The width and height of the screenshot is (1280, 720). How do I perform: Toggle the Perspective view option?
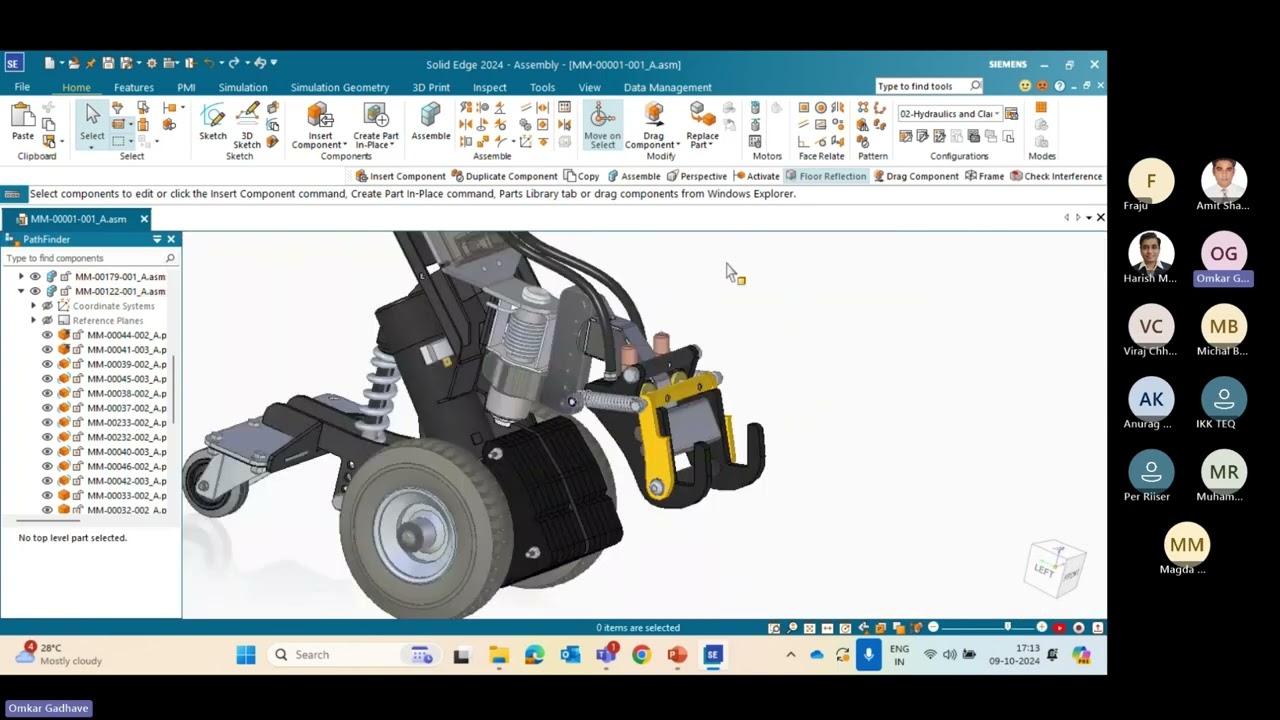click(x=697, y=176)
